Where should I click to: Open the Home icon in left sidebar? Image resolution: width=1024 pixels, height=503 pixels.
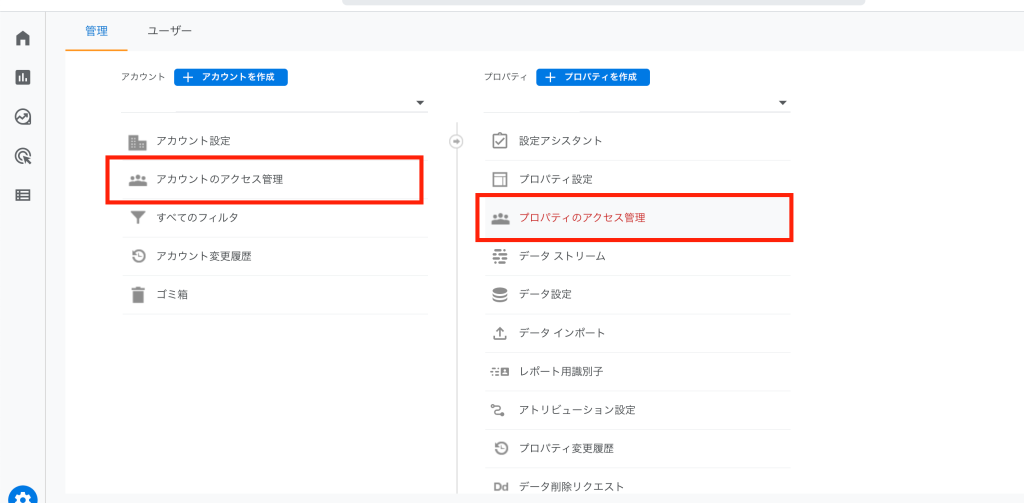click(23, 39)
